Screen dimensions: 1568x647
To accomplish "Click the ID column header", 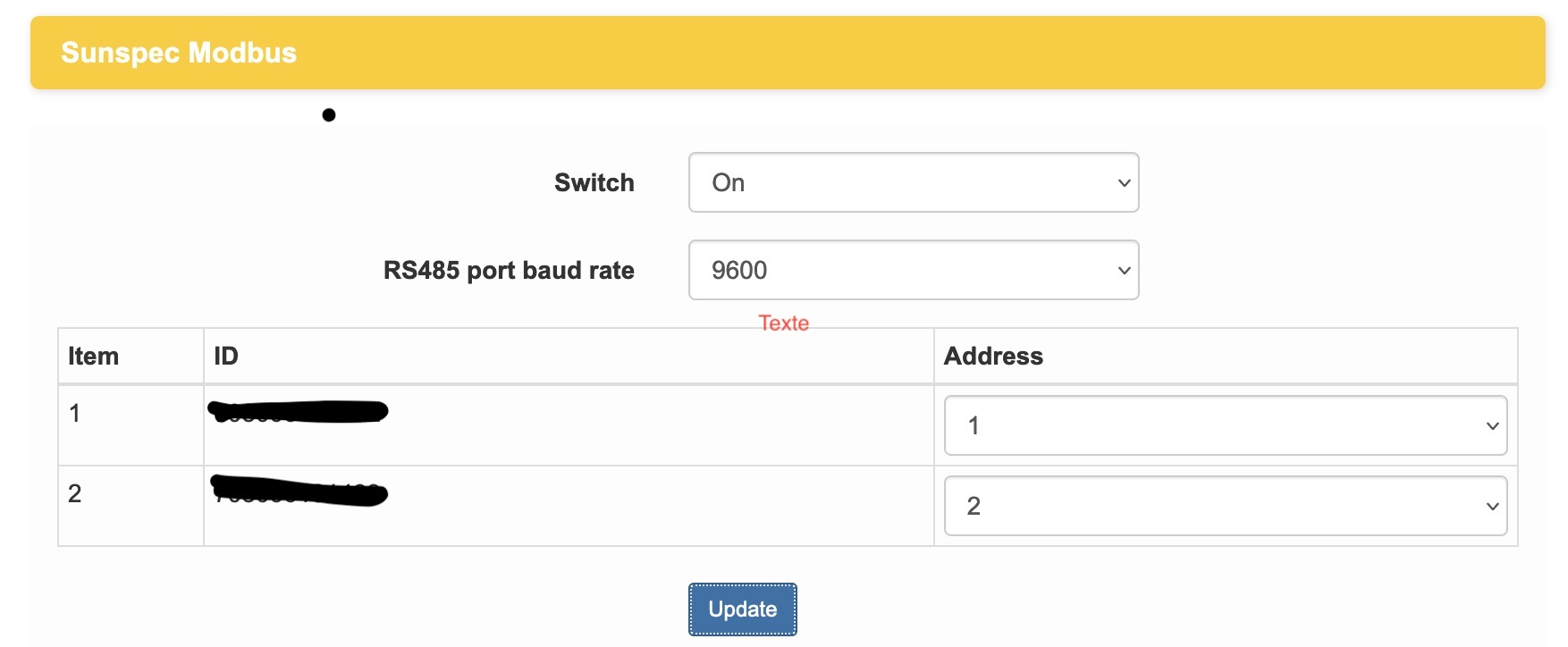I will (x=226, y=356).
